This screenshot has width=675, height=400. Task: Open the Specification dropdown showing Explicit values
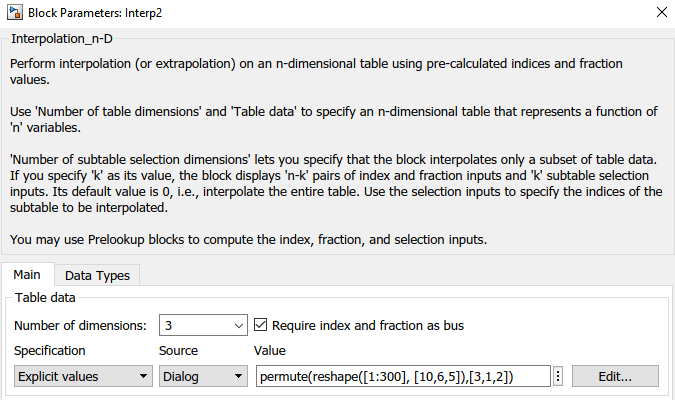(81, 376)
